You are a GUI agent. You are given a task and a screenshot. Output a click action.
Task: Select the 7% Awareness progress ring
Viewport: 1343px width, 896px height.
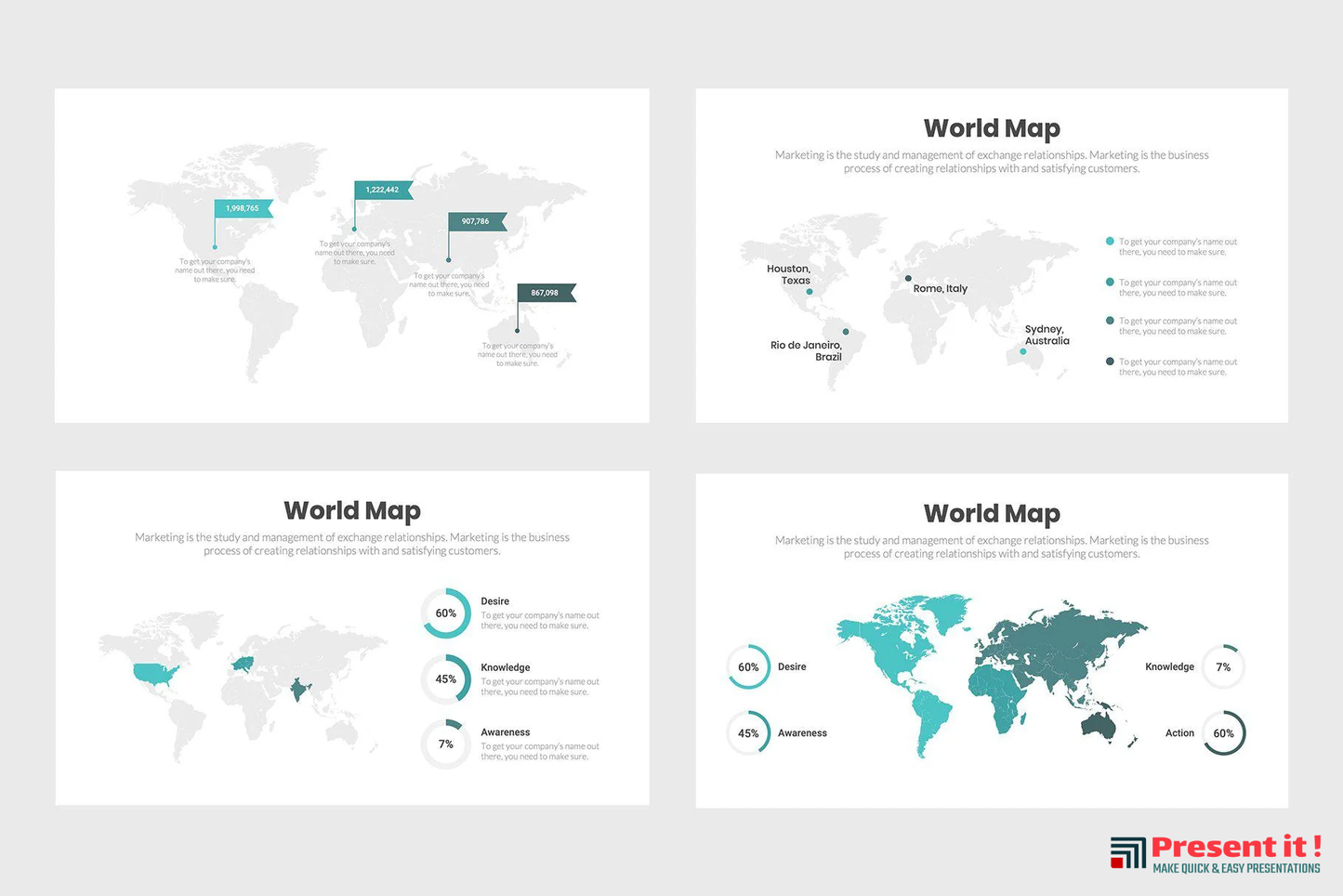point(446,744)
